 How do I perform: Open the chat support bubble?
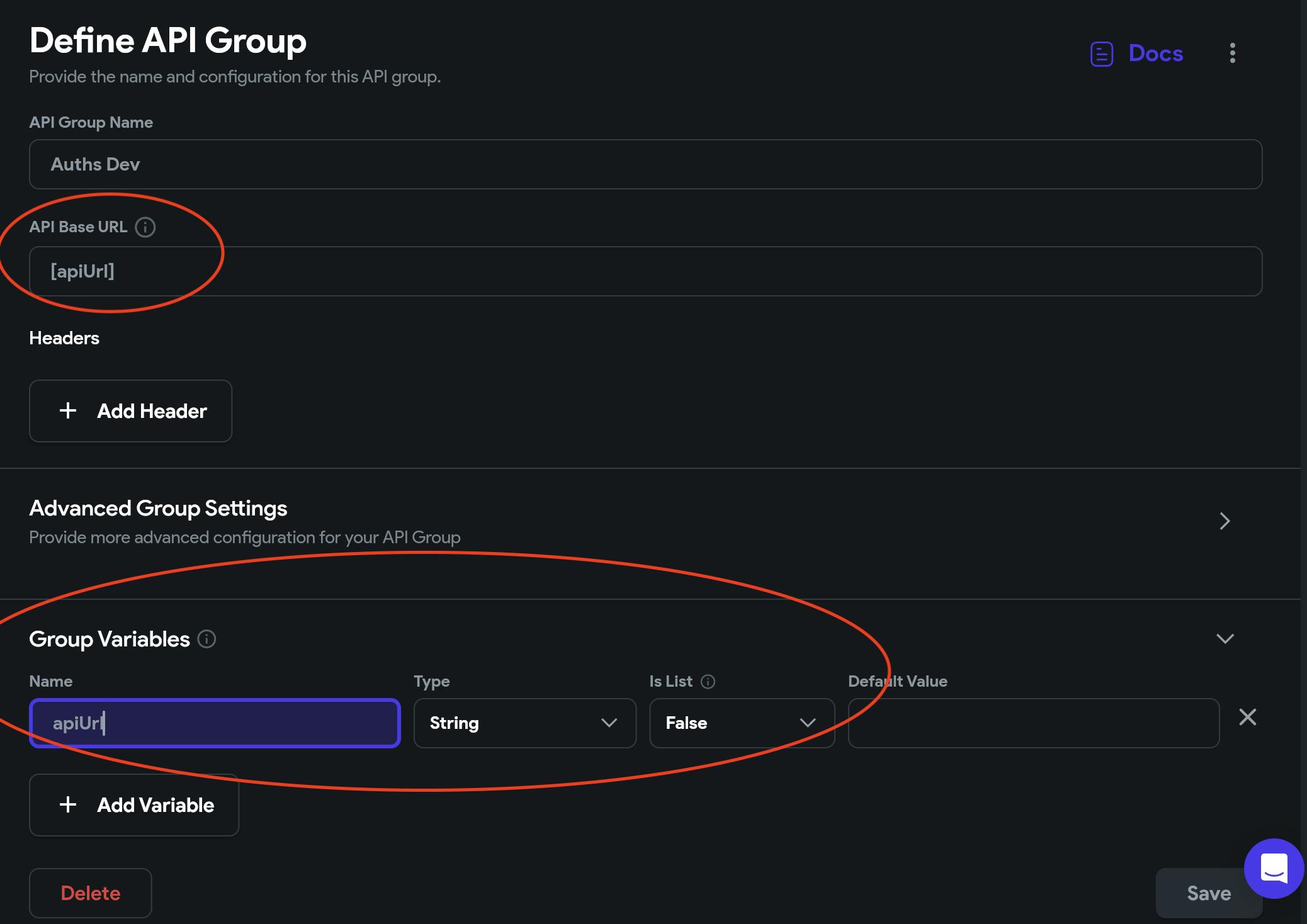1274,869
